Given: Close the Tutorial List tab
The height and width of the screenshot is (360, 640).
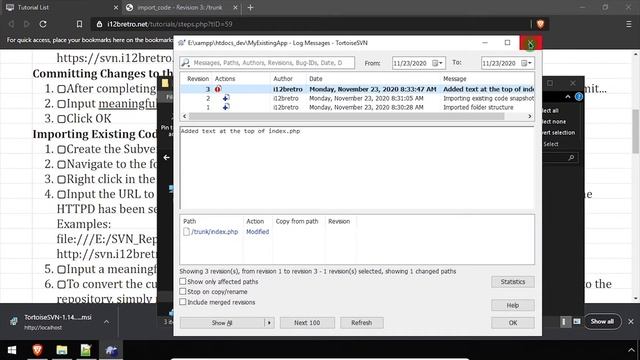Looking at the screenshot, I should 116,7.
